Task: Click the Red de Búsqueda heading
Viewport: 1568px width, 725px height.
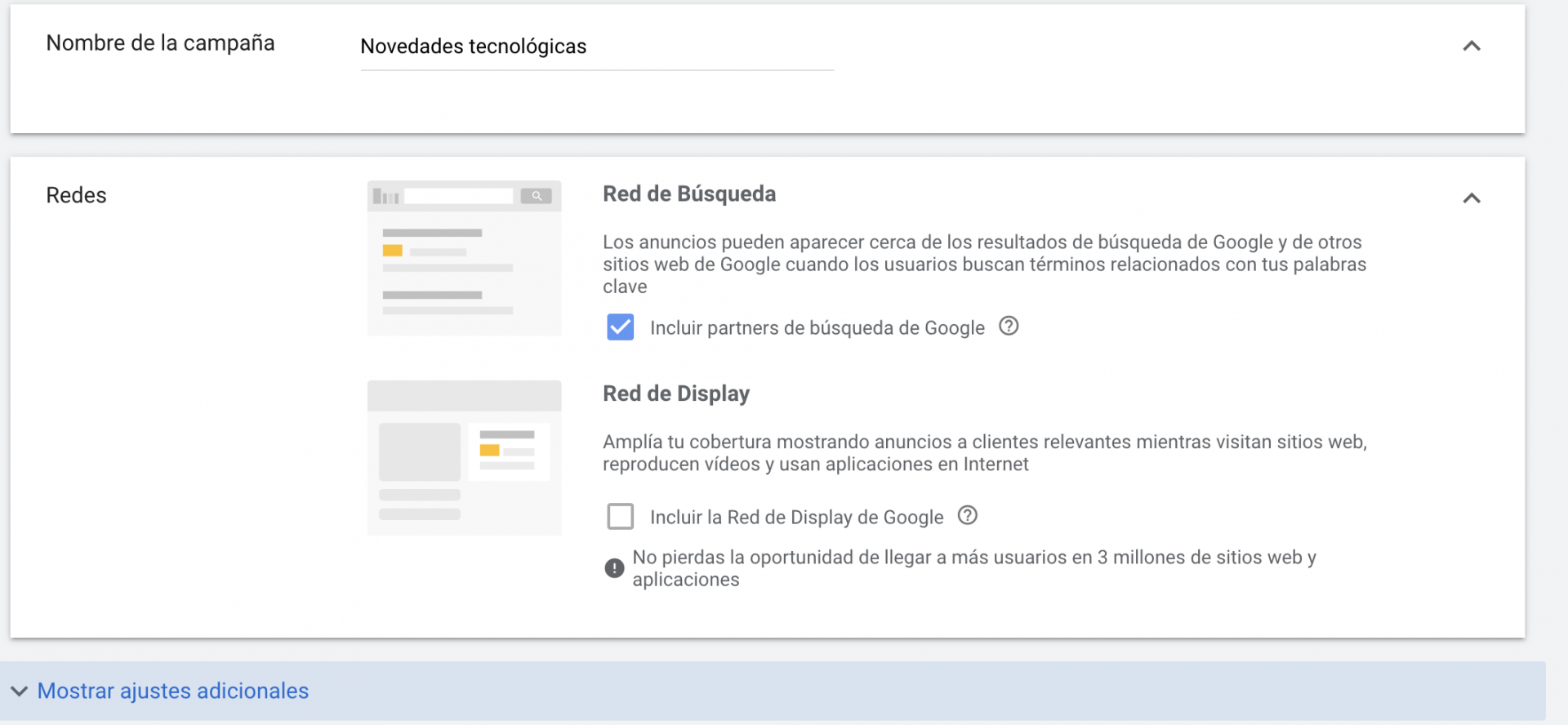Action: click(689, 194)
